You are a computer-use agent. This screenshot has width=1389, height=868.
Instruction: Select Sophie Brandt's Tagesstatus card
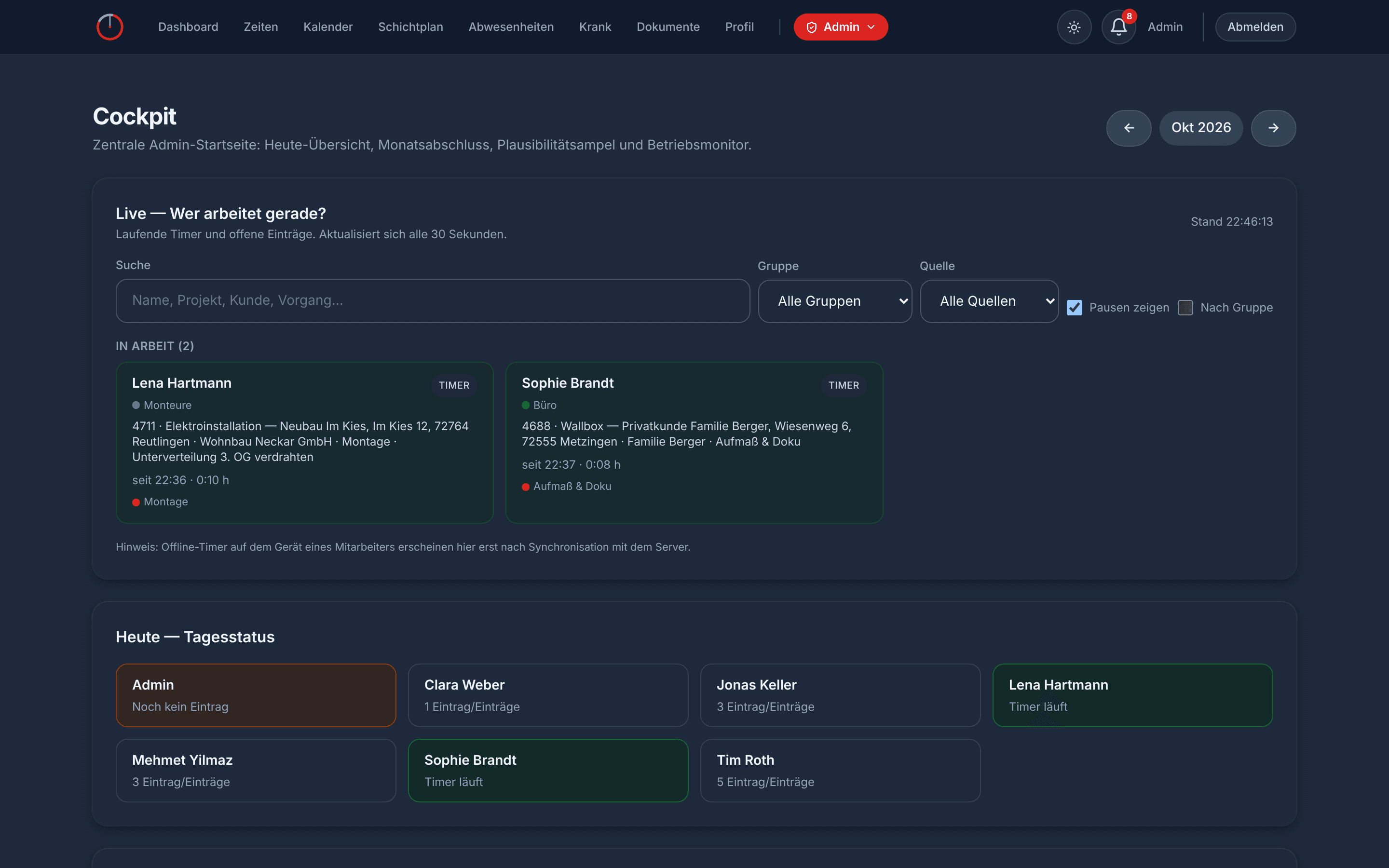548,771
